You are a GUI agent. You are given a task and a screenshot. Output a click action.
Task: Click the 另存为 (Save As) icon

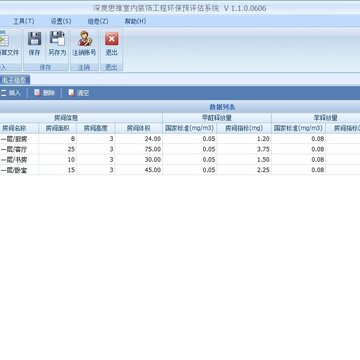57,39
